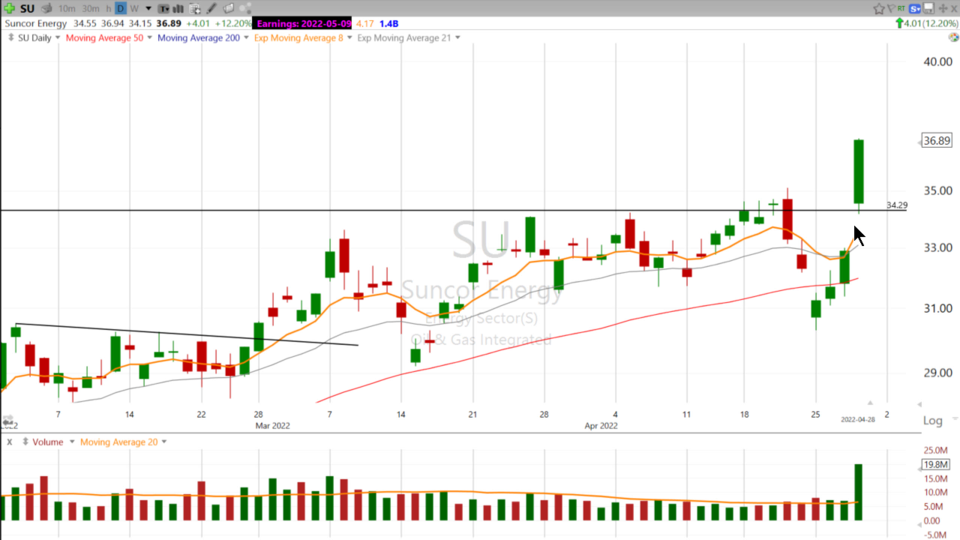
Task: Open the dropdown arrow next to Log
Action: point(954,419)
